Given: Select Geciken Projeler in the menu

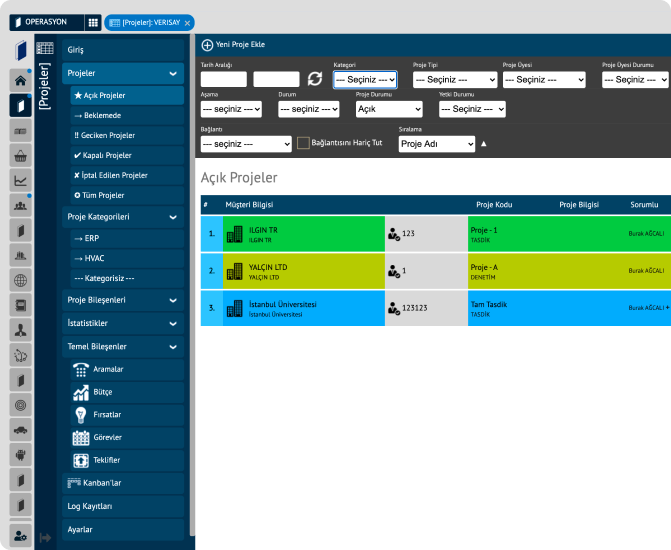Looking at the screenshot, I should [127, 135].
